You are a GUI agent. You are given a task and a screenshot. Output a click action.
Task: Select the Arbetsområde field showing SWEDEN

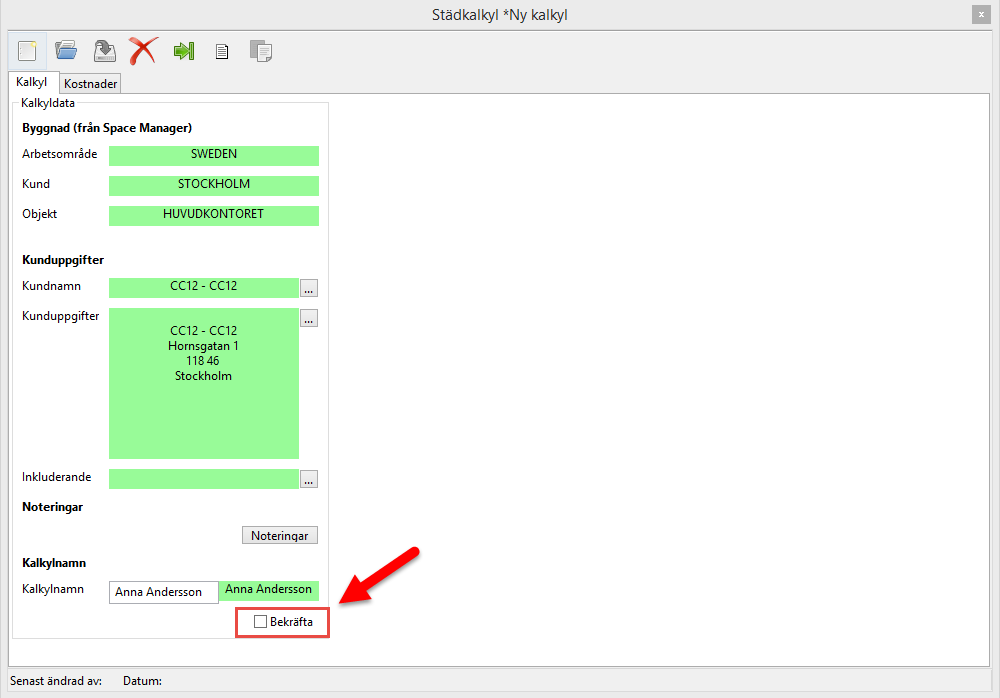(213, 155)
